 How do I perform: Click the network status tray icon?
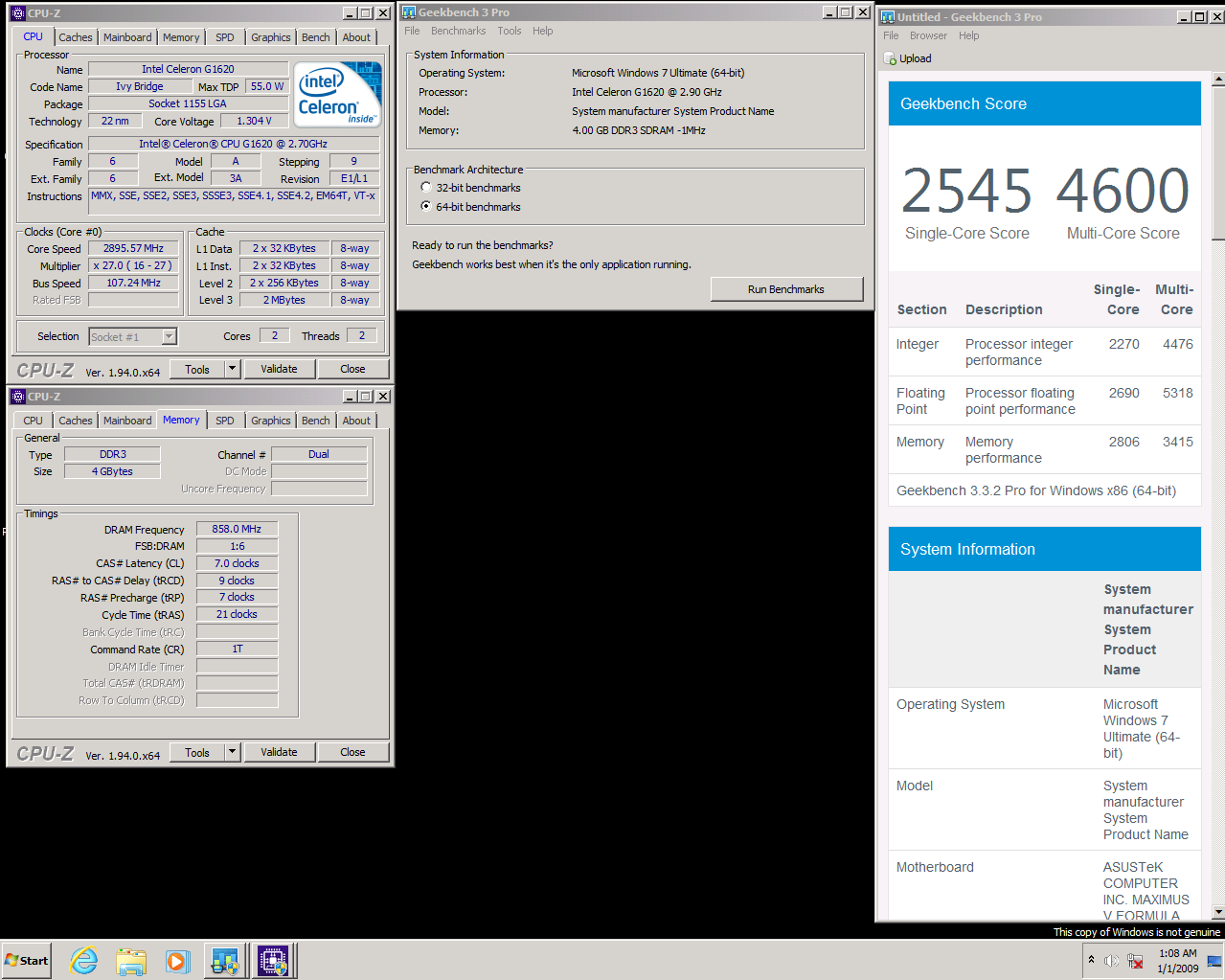coord(1135,961)
